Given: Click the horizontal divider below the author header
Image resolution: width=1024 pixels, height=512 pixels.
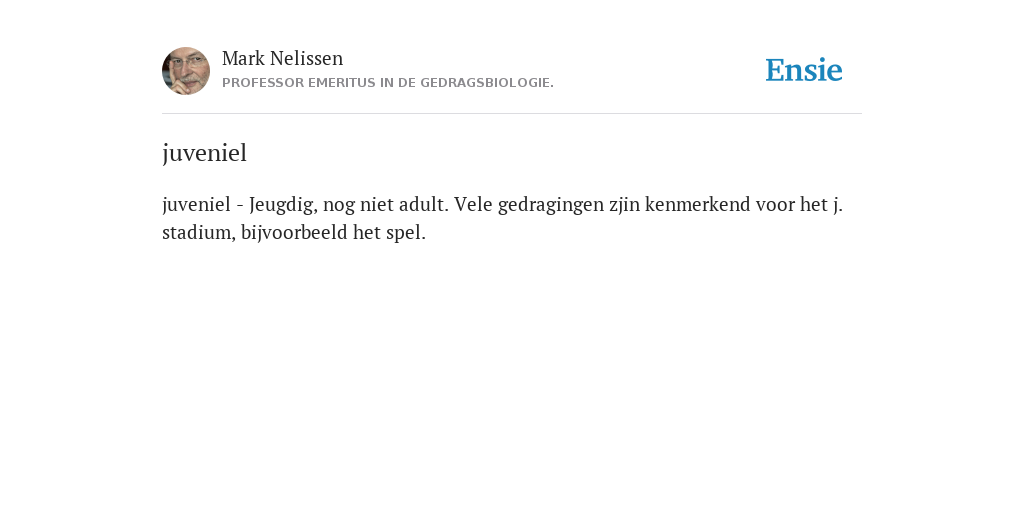Looking at the screenshot, I should click(512, 114).
